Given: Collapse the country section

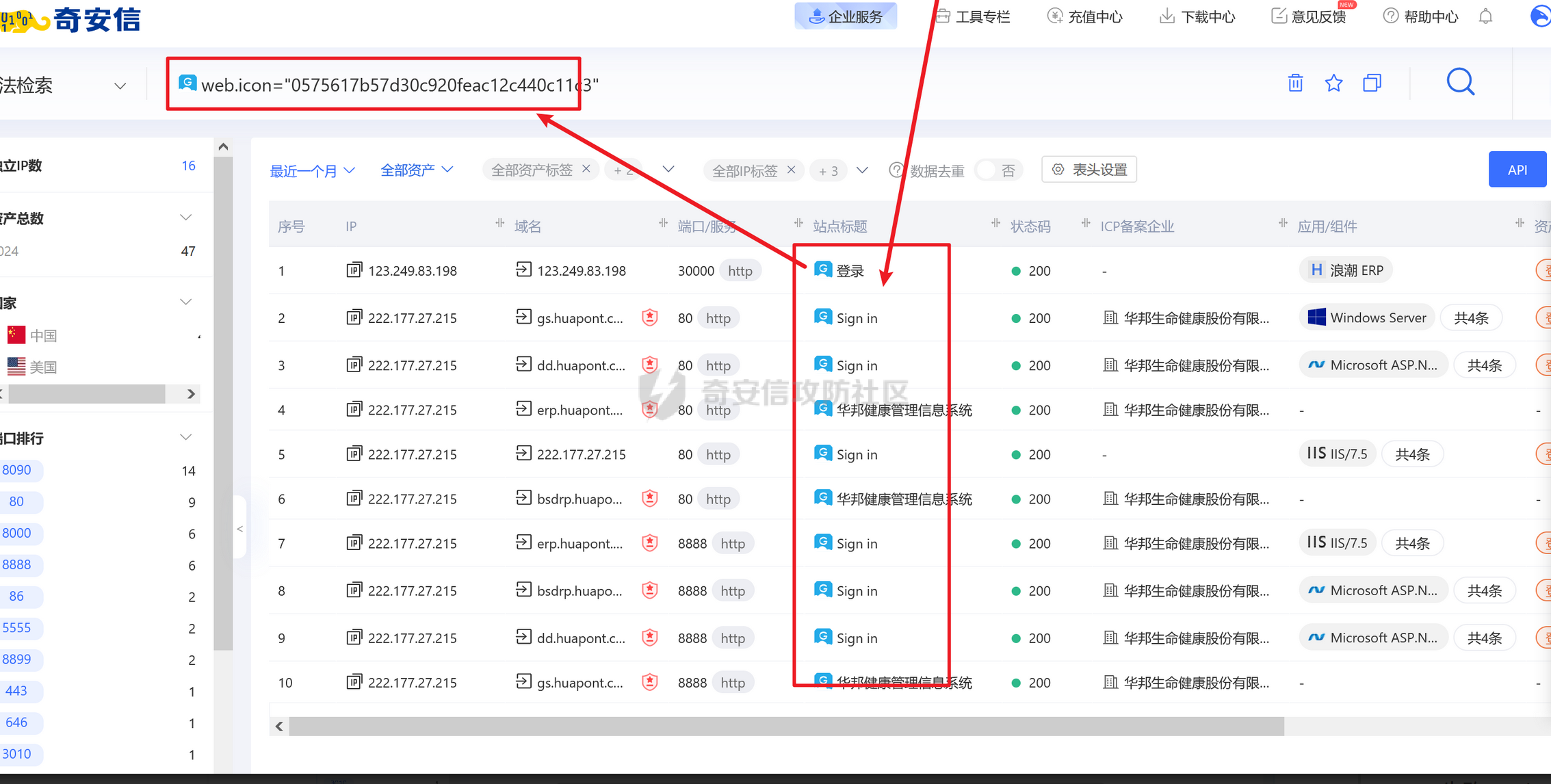Looking at the screenshot, I should 185,302.
